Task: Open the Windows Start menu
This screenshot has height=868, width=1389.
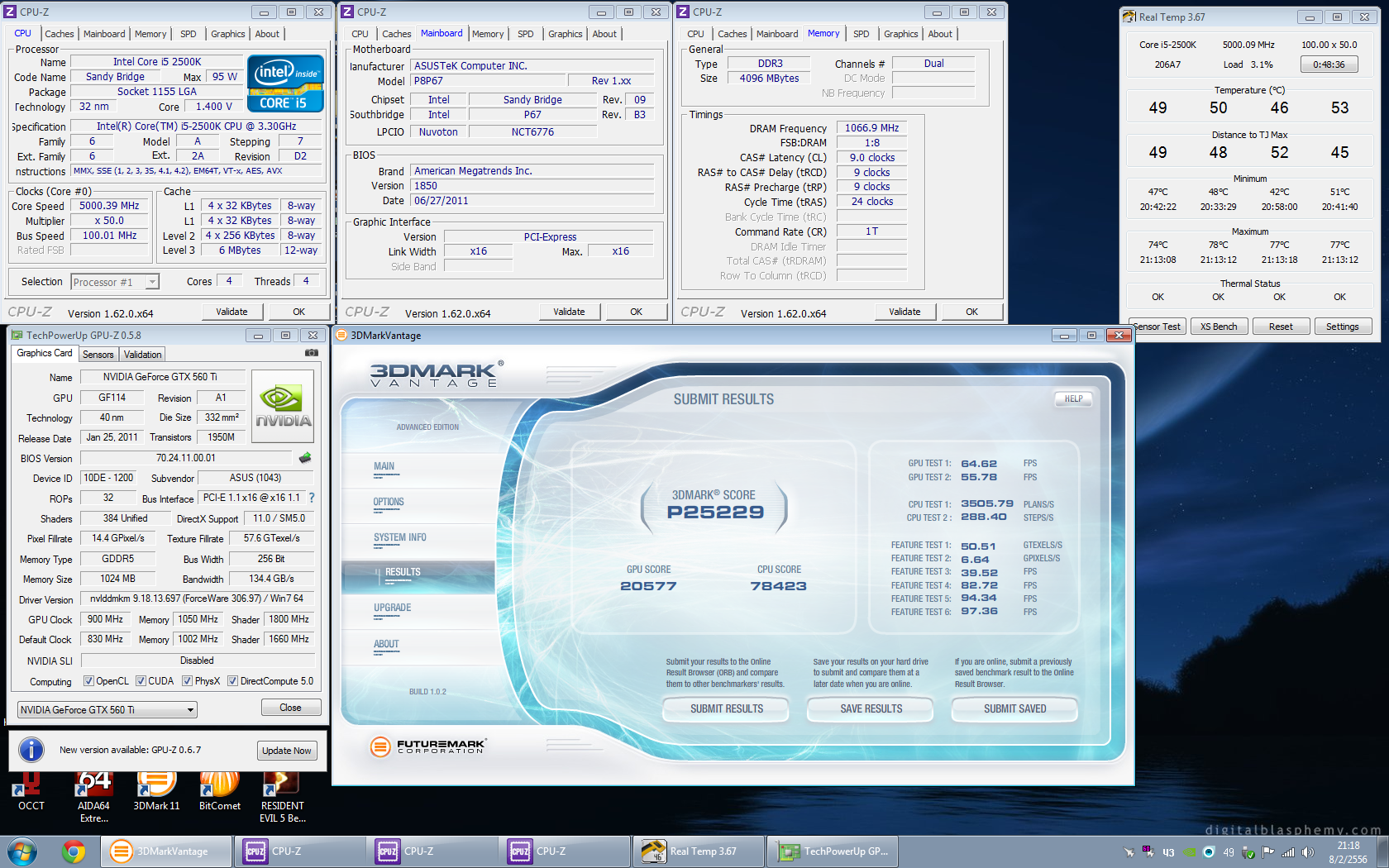Action: (x=22, y=851)
